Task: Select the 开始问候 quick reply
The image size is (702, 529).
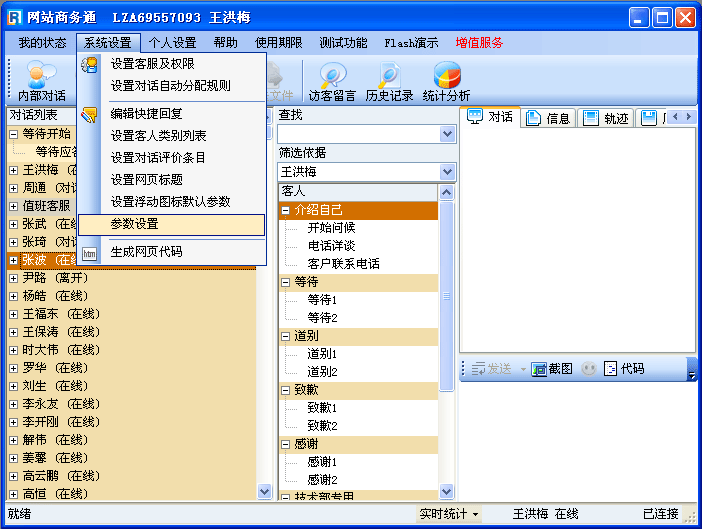Action: 331,228
